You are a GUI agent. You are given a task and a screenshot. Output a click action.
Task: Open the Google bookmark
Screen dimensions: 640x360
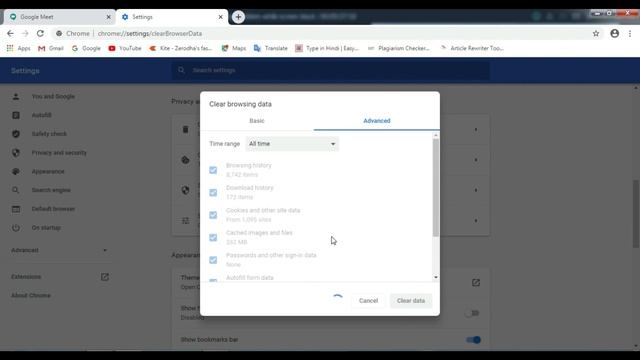click(86, 48)
